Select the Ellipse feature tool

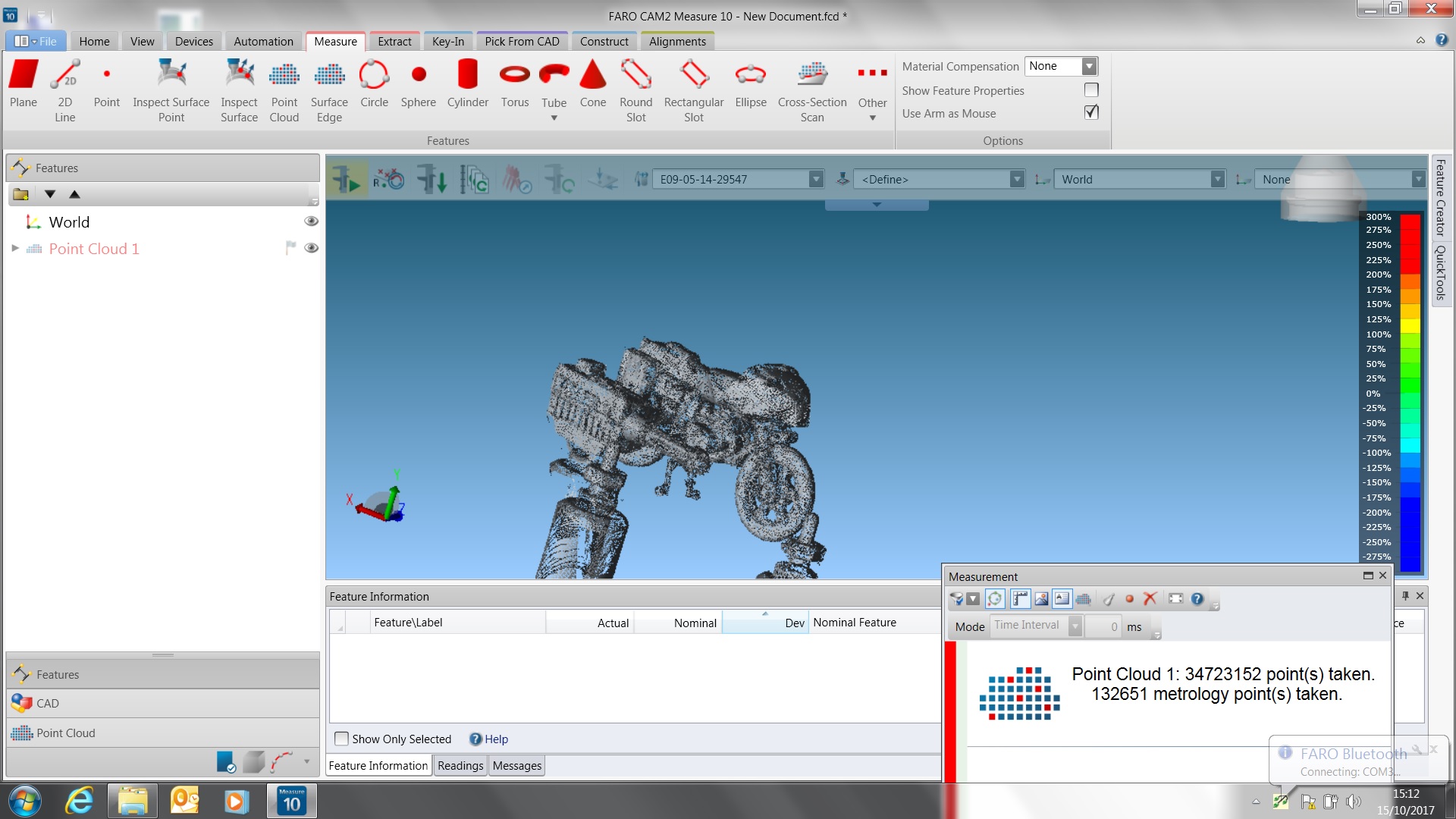click(751, 85)
